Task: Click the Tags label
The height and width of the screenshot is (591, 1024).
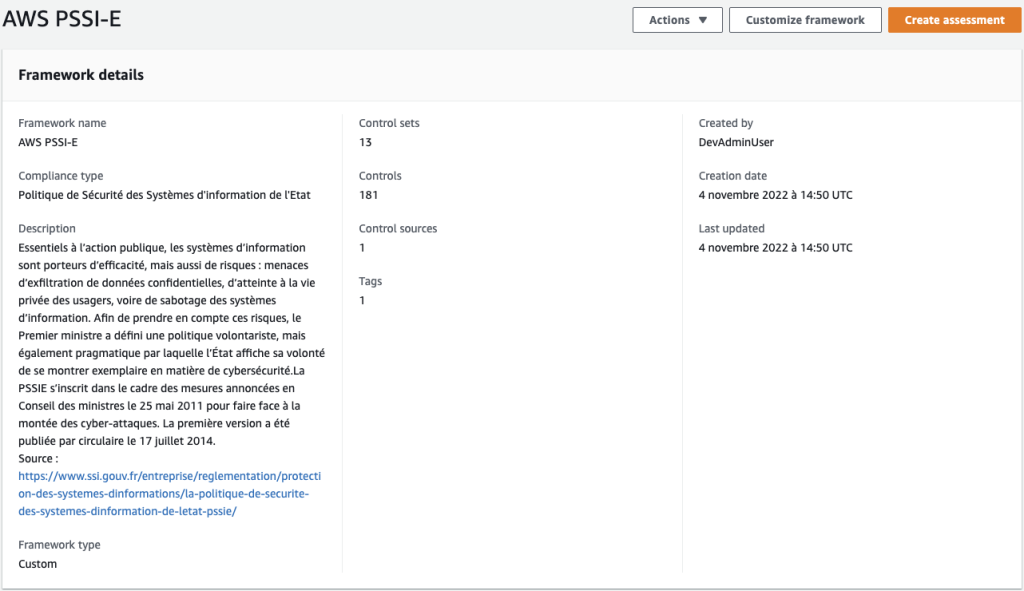Action: coord(370,281)
